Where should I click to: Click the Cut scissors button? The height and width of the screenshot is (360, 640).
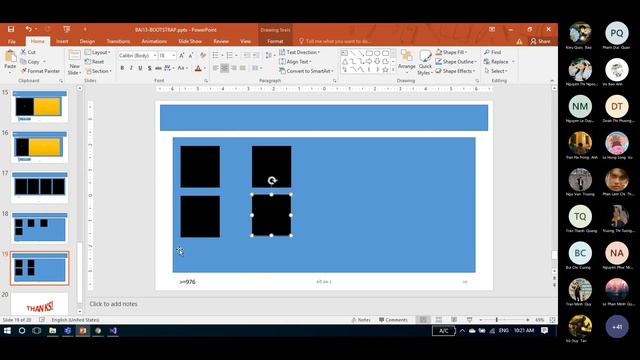coord(29,52)
